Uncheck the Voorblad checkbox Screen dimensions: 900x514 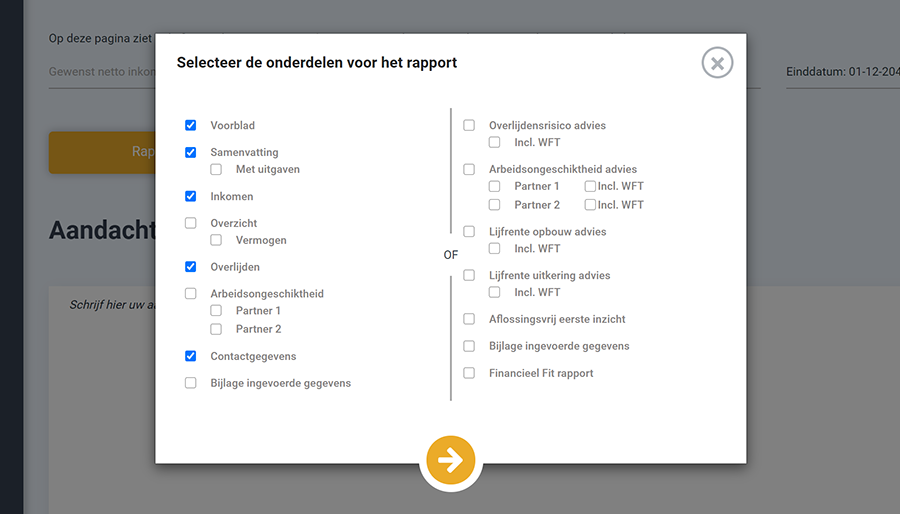191,125
